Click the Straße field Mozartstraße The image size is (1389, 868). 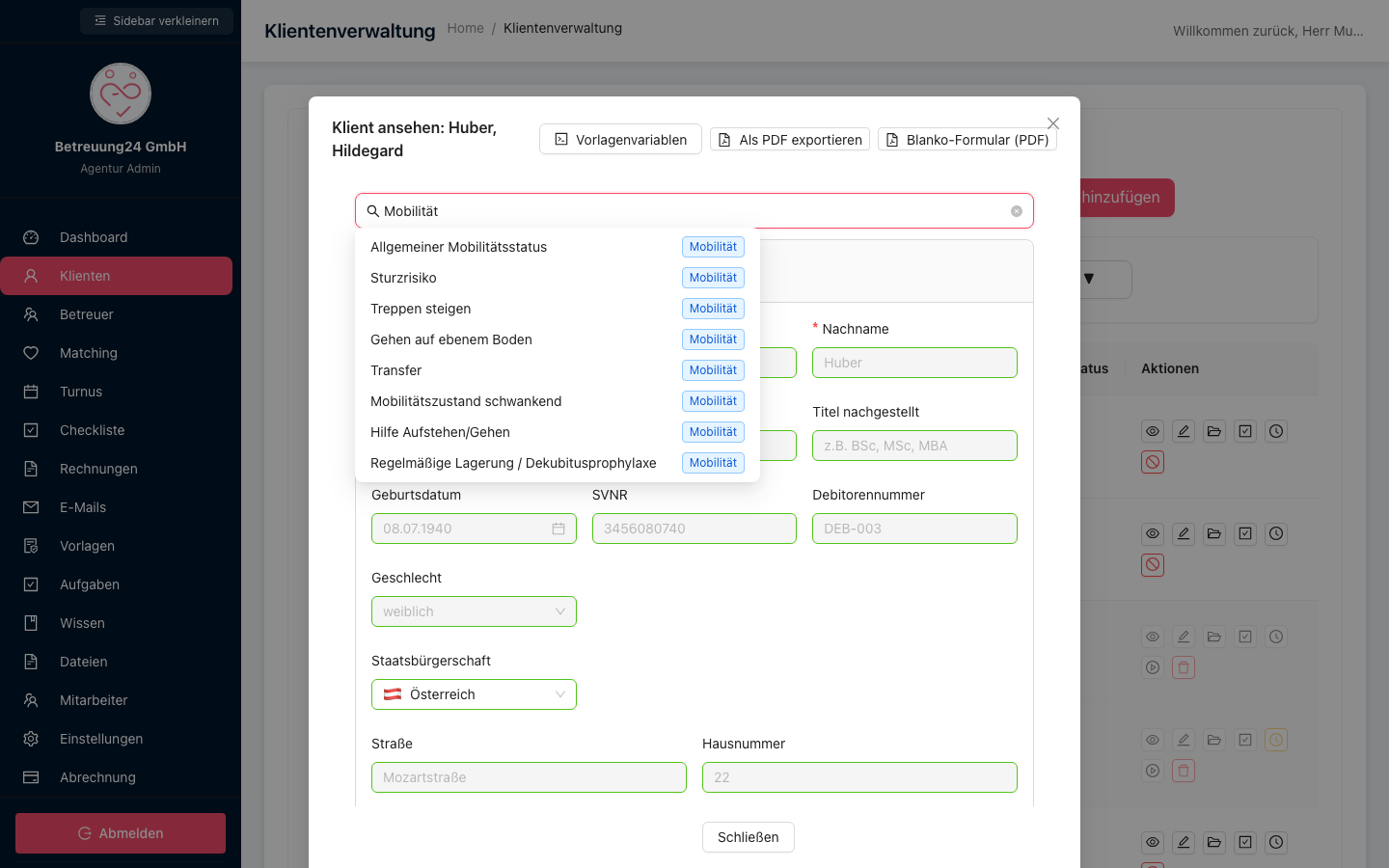pyautogui.click(x=529, y=777)
